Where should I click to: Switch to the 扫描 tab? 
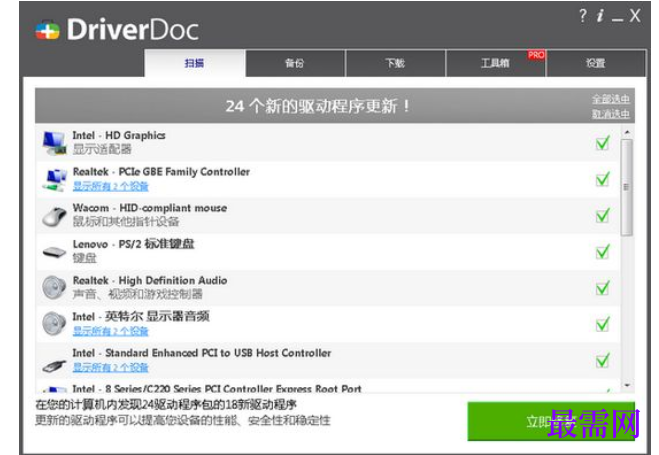coord(195,63)
